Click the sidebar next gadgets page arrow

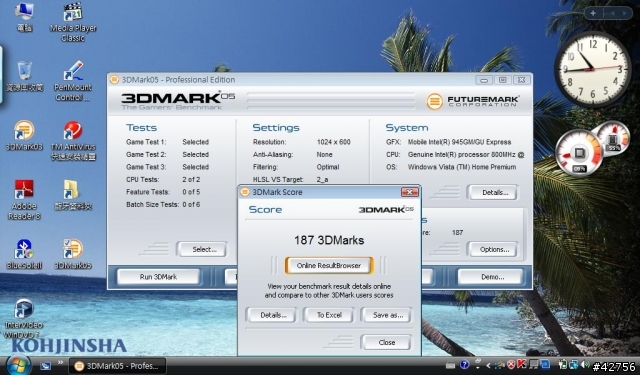[x=625, y=13]
